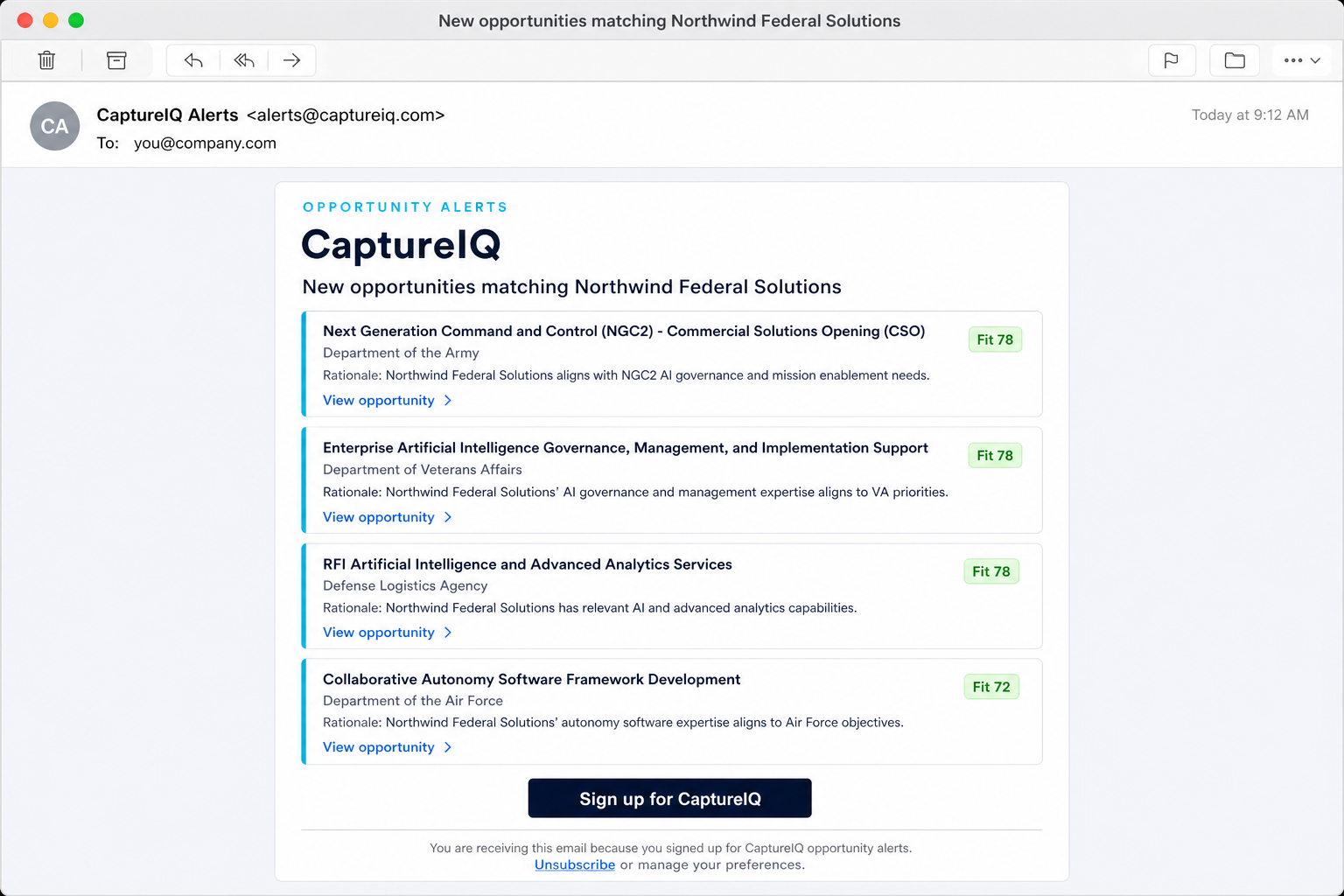Click rationale about Air Force objectives
Viewport: 1344px width, 896px height.
pyautogui.click(x=613, y=723)
